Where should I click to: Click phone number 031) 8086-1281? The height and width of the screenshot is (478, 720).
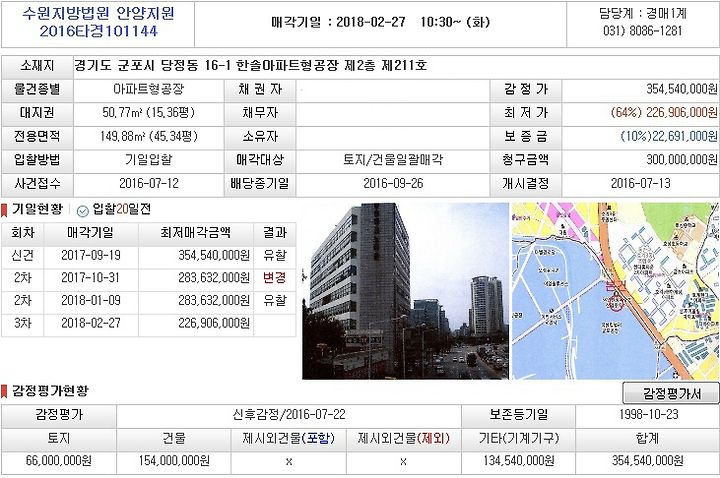(642, 31)
